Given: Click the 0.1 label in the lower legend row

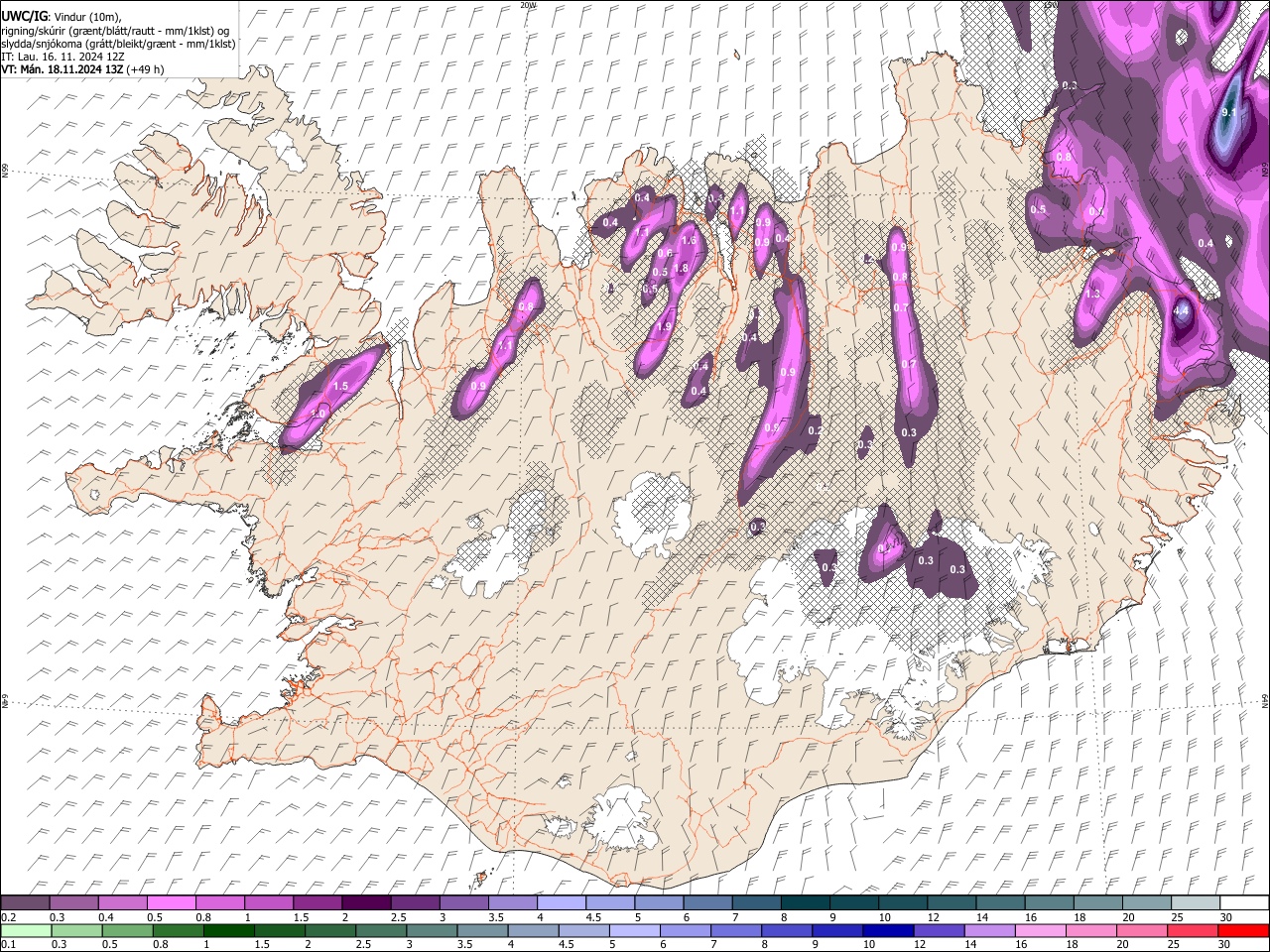Looking at the screenshot, I should [x=8, y=945].
